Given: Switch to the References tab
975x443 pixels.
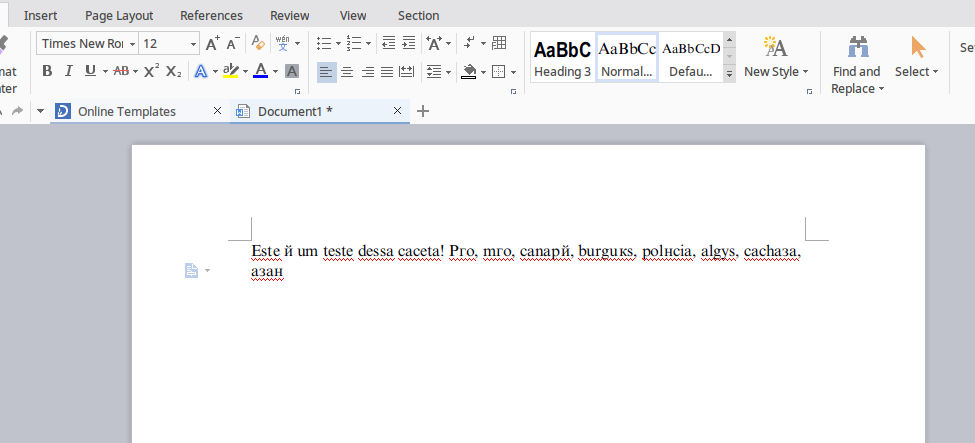Looking at the screenshot, I should (x=211, y=16).
